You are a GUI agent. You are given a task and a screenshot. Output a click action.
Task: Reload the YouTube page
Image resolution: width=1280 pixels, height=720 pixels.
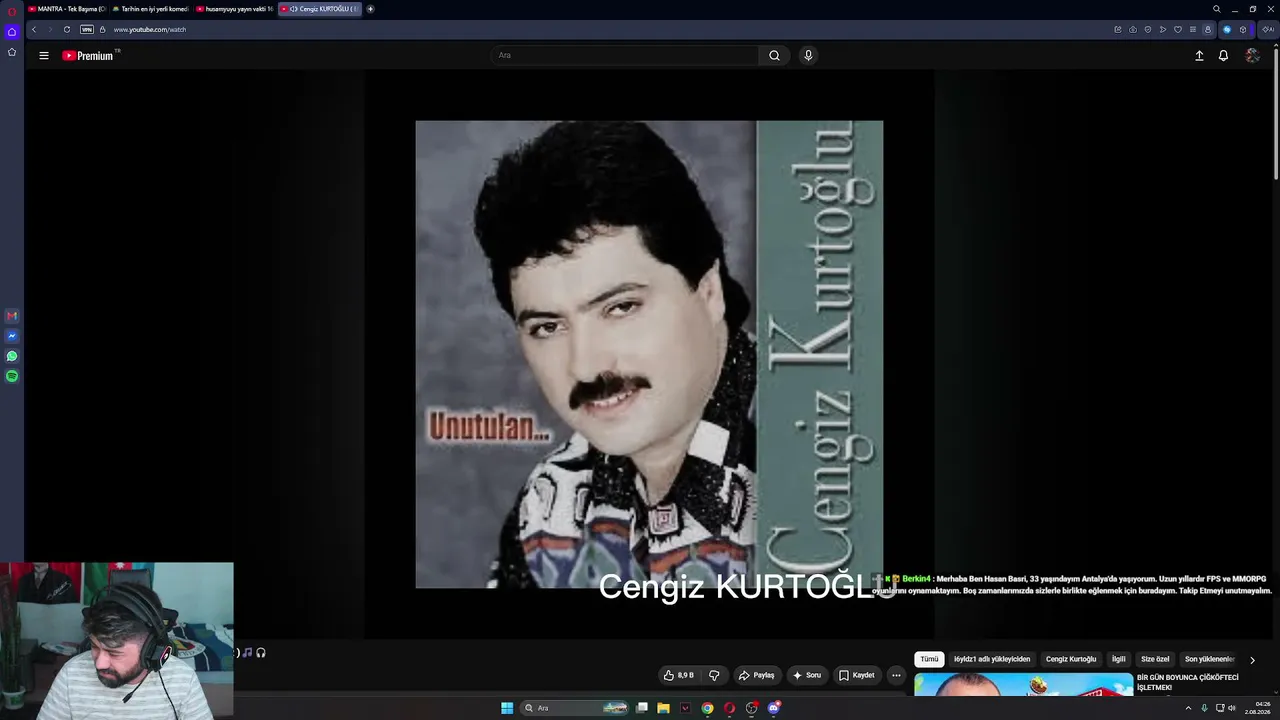(67, 30)
